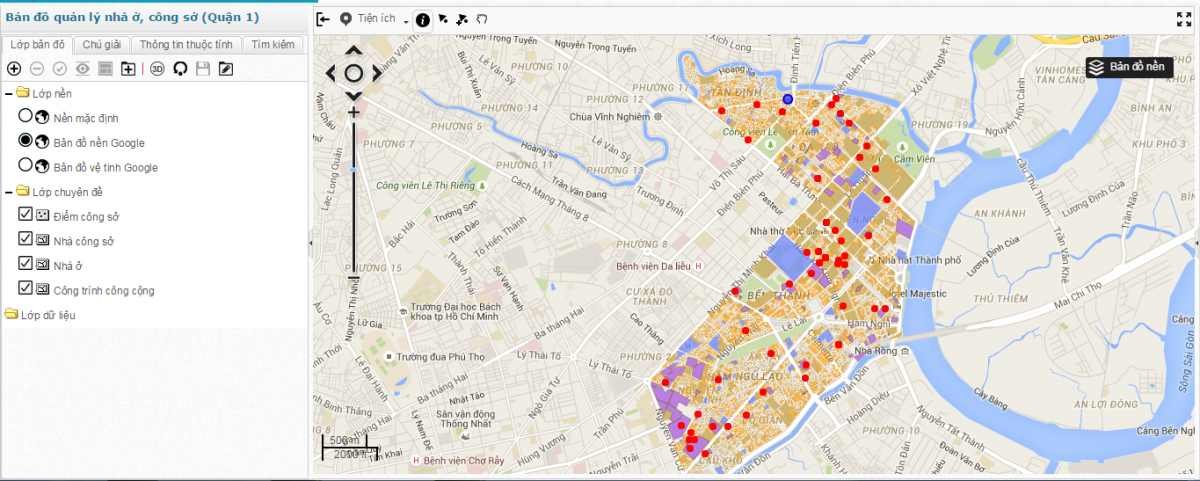Click the refresh layers circular arrow icon
Image resolution: width=1200 pixels, height=481 pixels.
(181, 69)
